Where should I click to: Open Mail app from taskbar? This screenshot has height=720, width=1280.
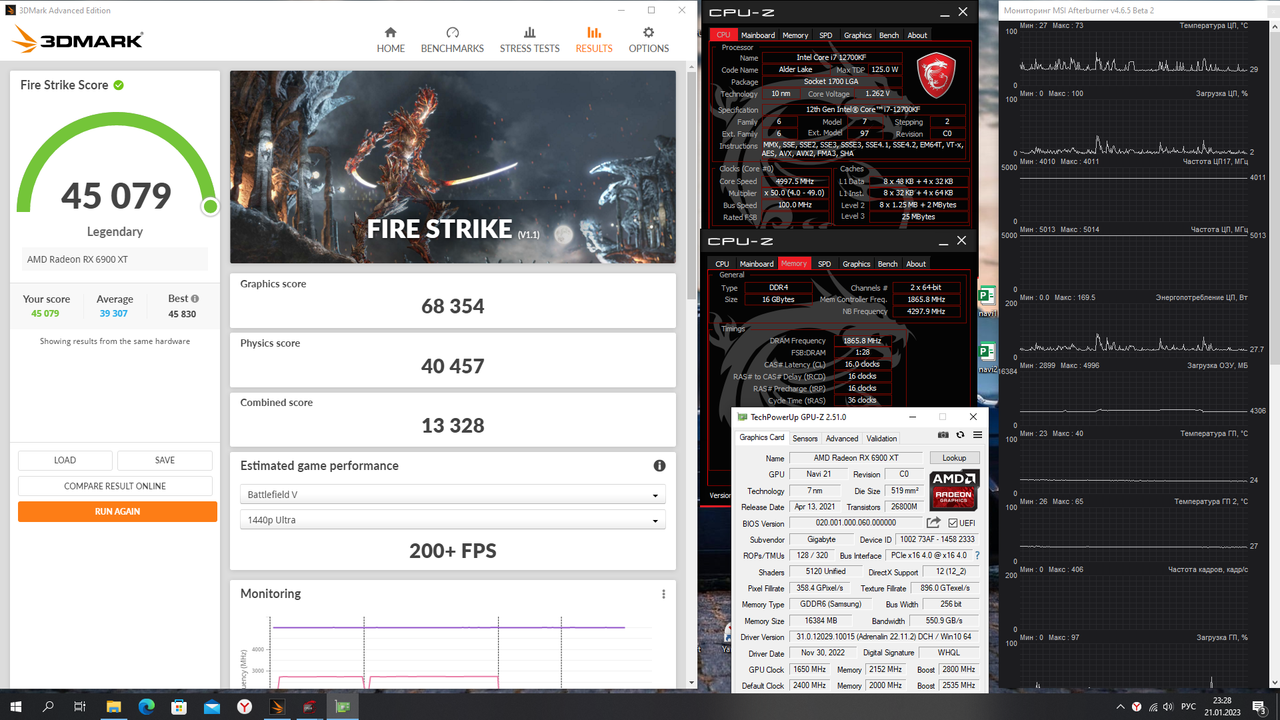pyautogui.click(x=212, y=706)
